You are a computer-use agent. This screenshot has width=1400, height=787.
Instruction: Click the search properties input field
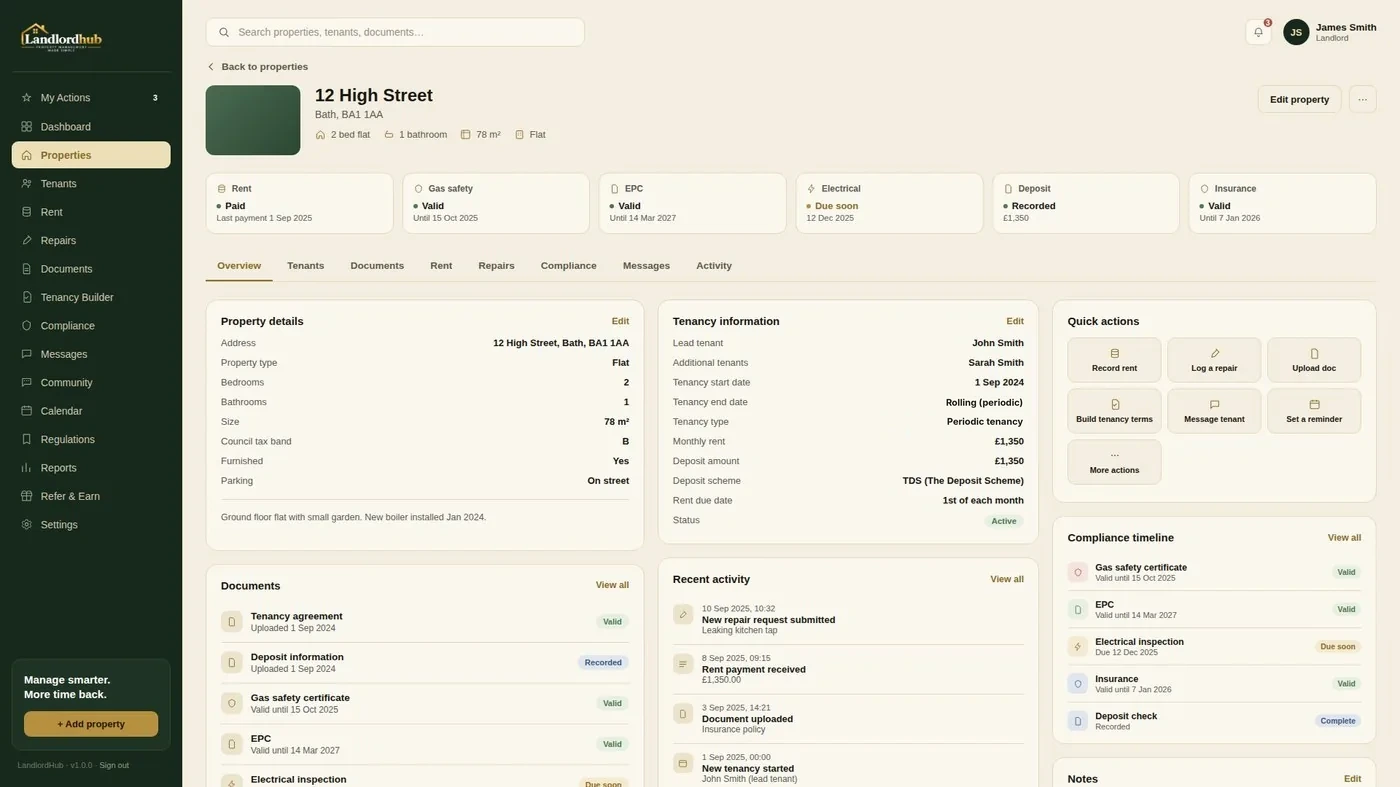395,32
